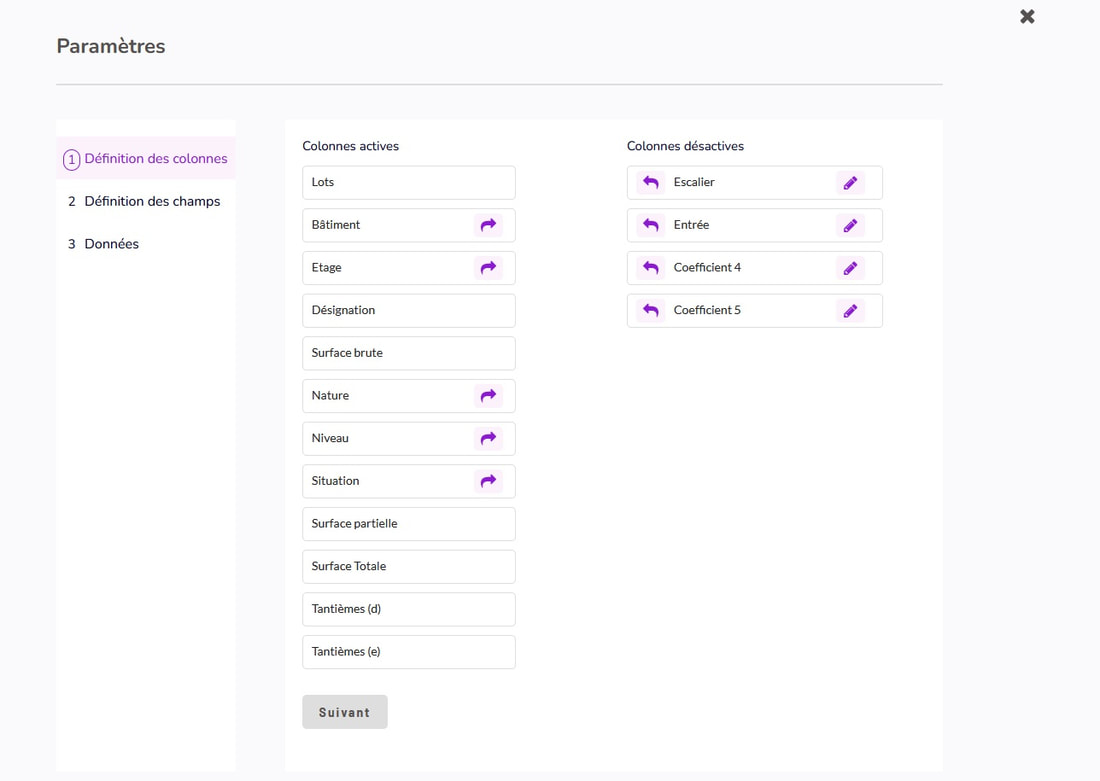Screen dimensions: 1100x781
Task: Select the Lots column field
Action: [x=408, y=183]
